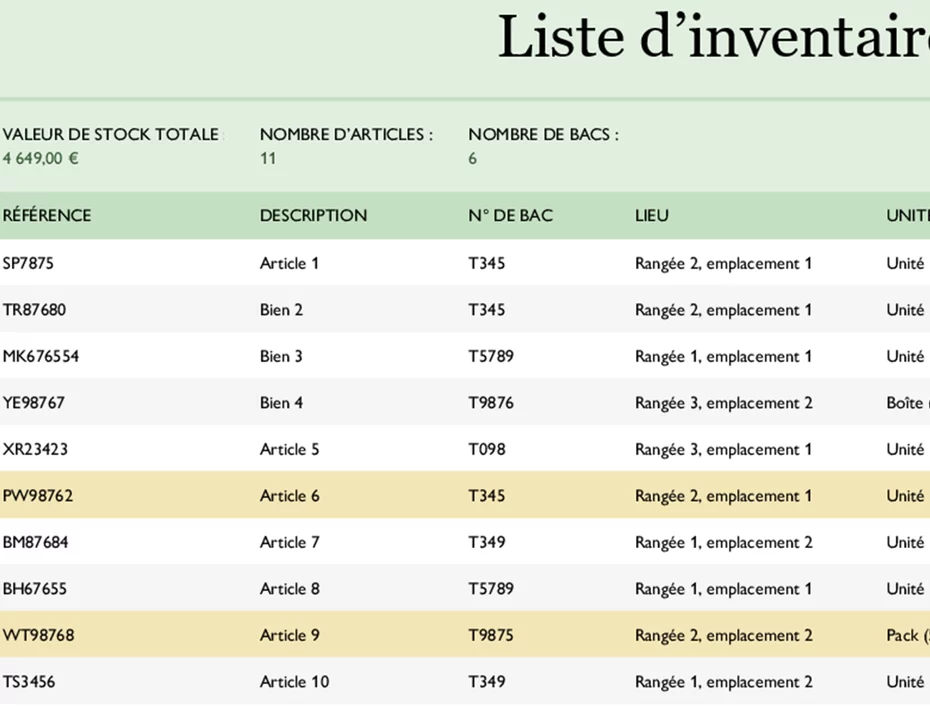Select the DESCRIPTION column header

point(313,215)
